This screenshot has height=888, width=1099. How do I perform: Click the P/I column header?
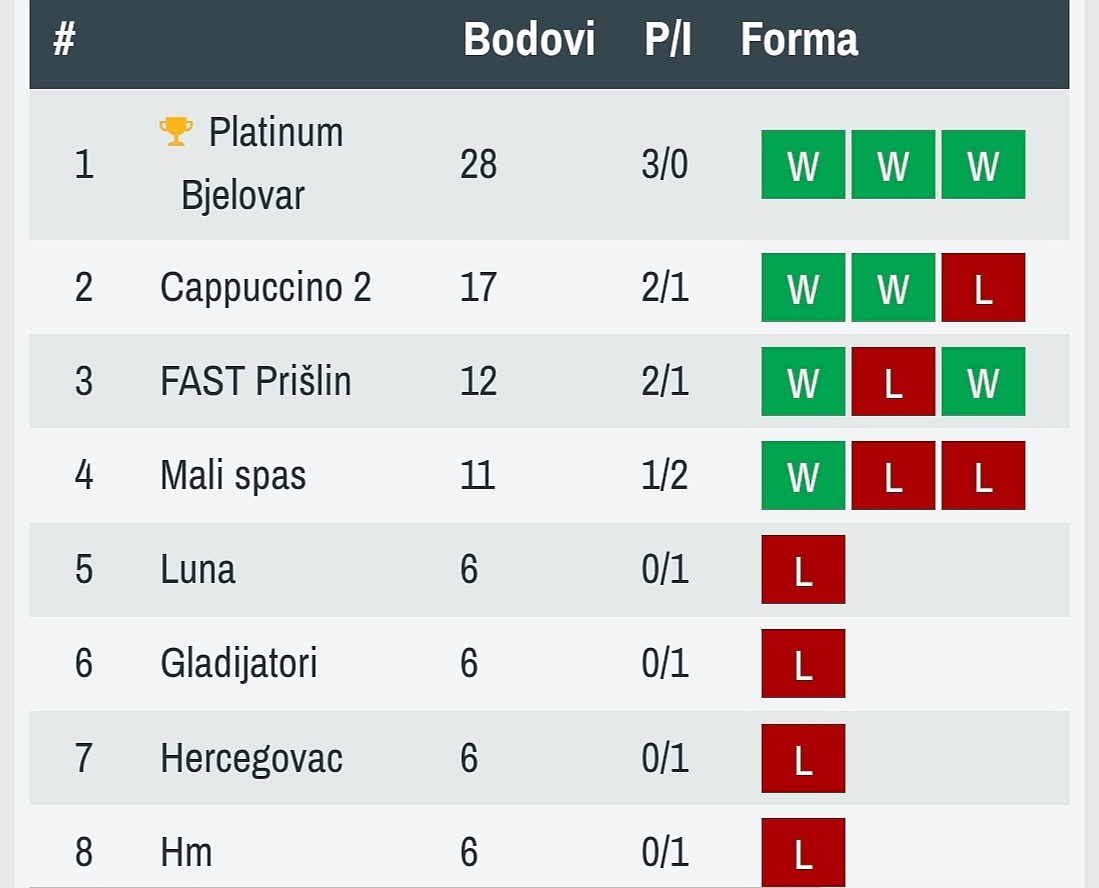(x=667, y=39)
